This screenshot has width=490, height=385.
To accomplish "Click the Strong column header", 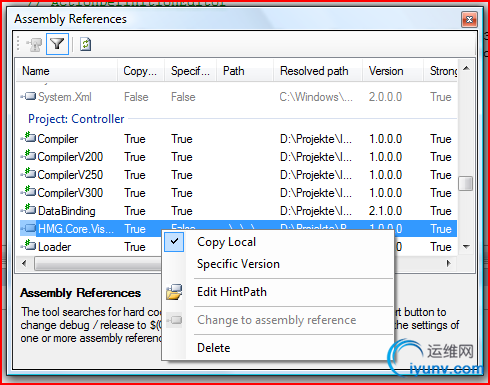I will [441, 71].
